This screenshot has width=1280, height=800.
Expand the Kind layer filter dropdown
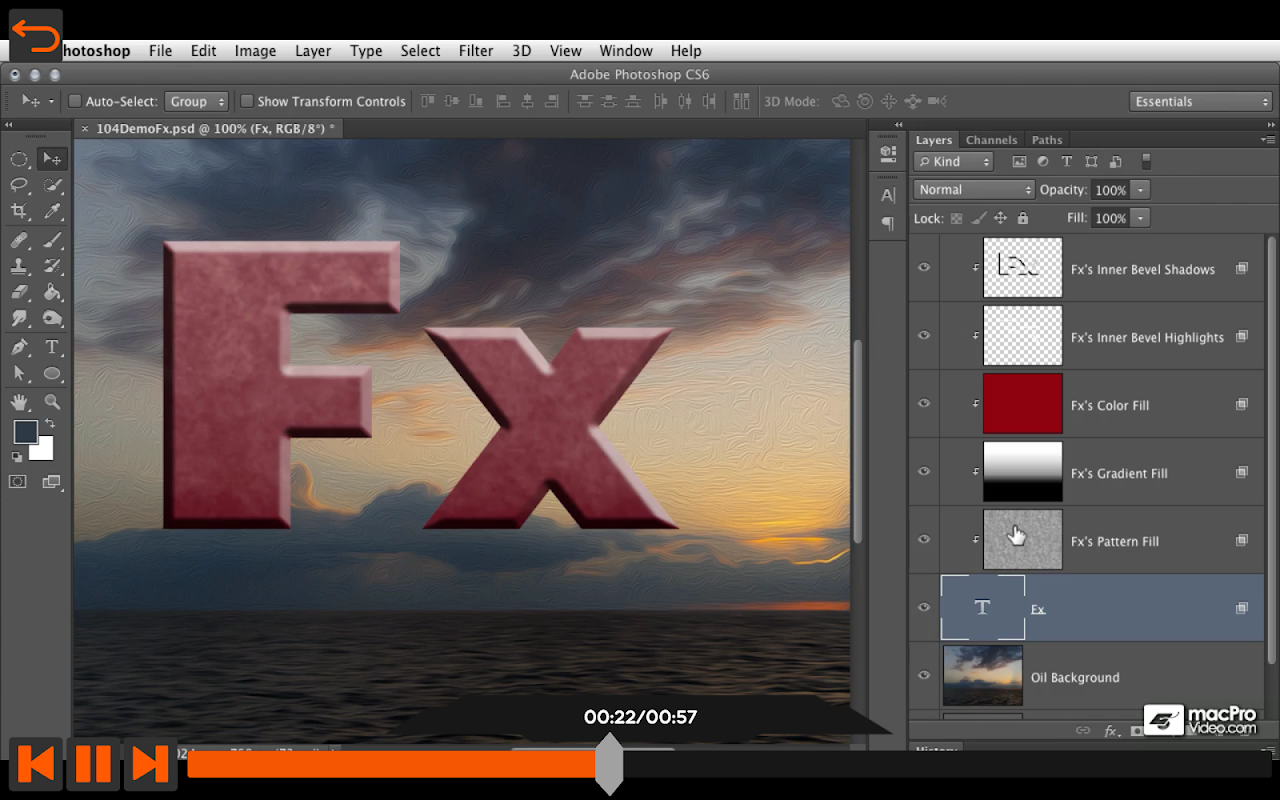click(954, 162)
